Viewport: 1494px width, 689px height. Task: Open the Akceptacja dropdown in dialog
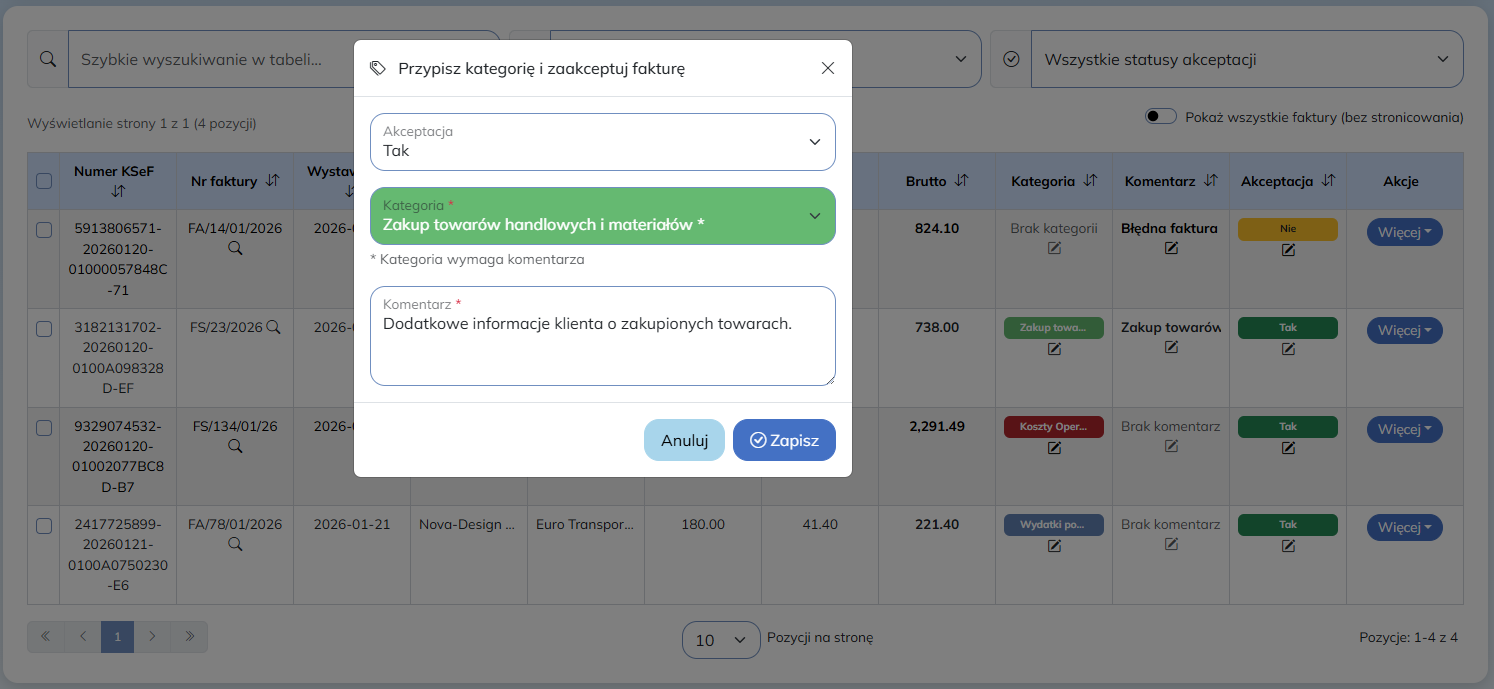(x=602, y=142)
